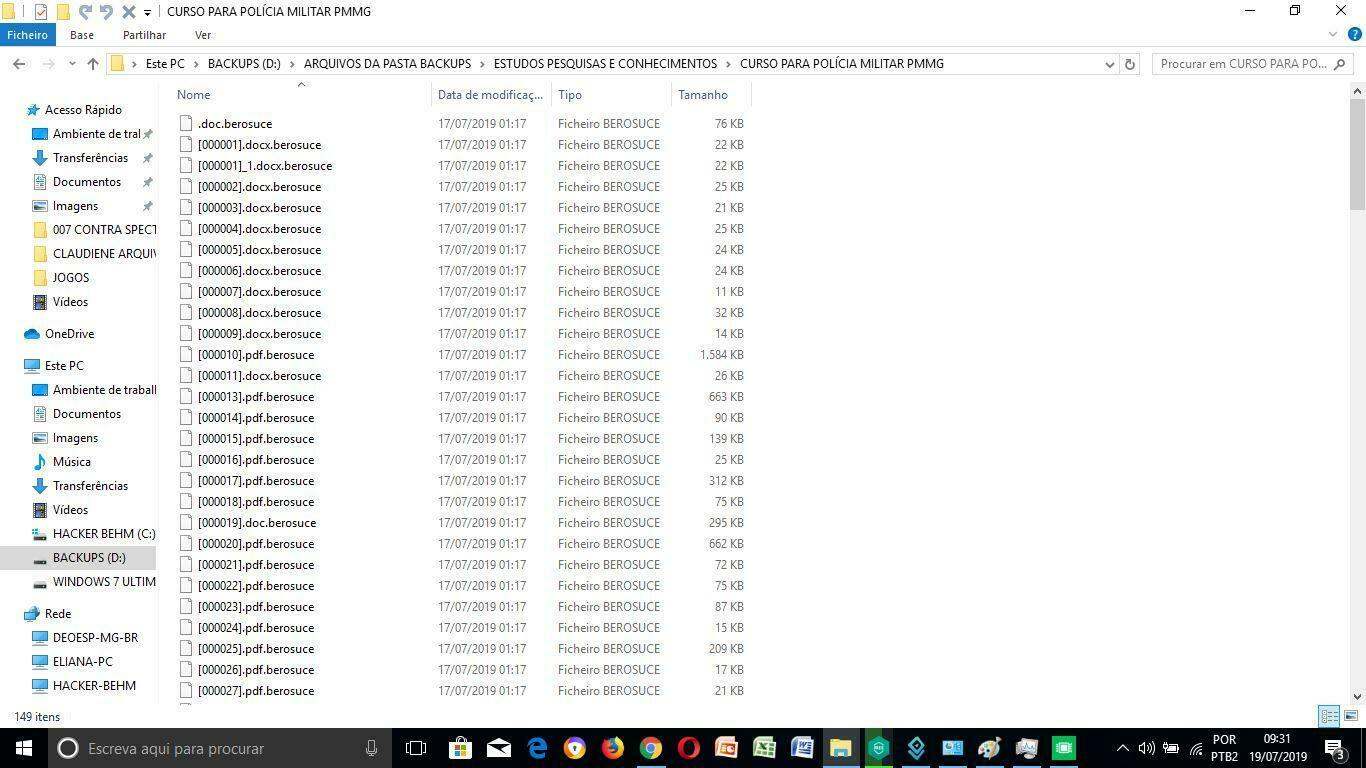
Task: Go to ARQUIVOS DA PASTA BACKUPS breadcrumb
Action: coord(387,64)
